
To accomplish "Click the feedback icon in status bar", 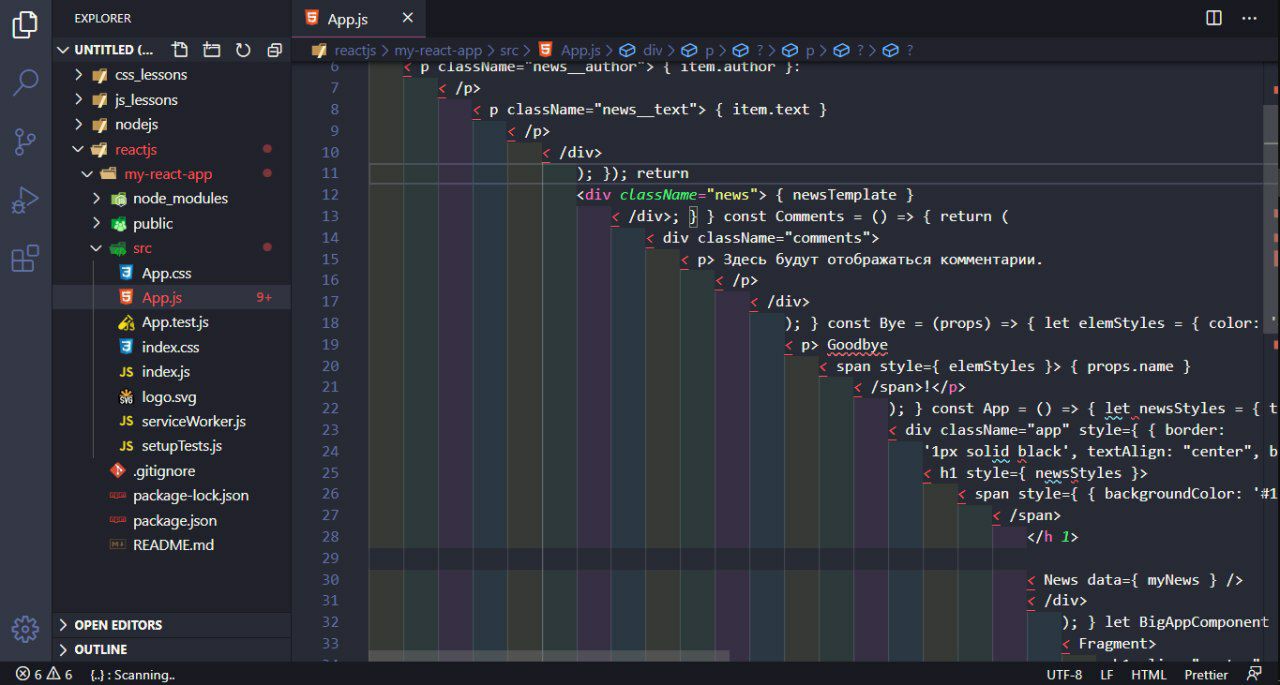I will (1254, 674).
